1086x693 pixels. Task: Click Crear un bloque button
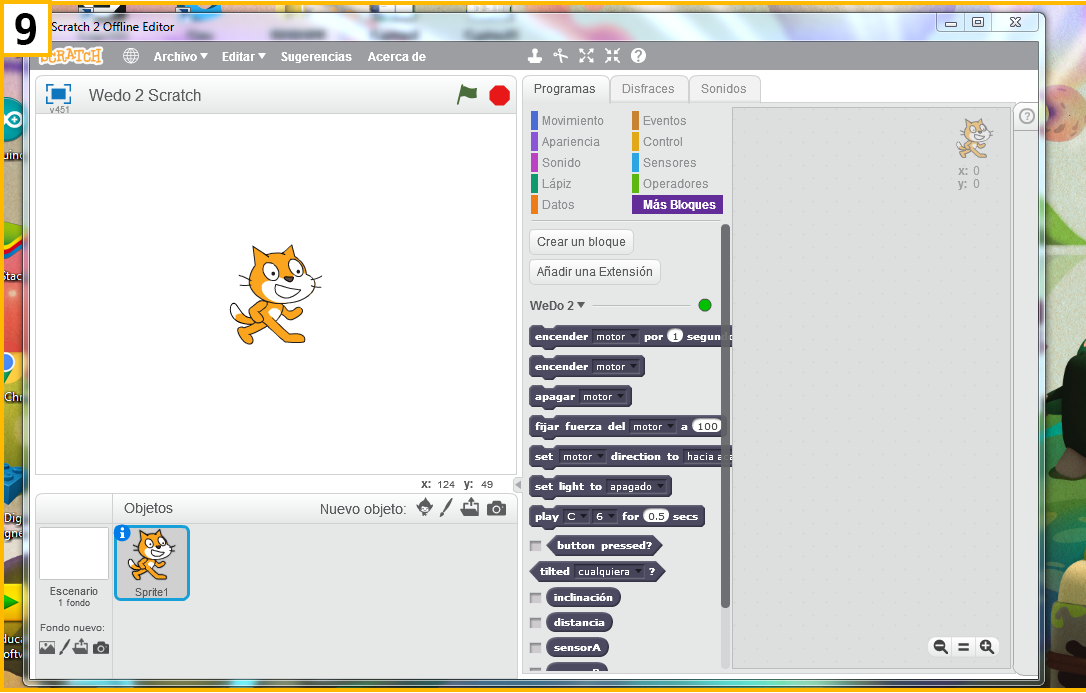point(581,242)
